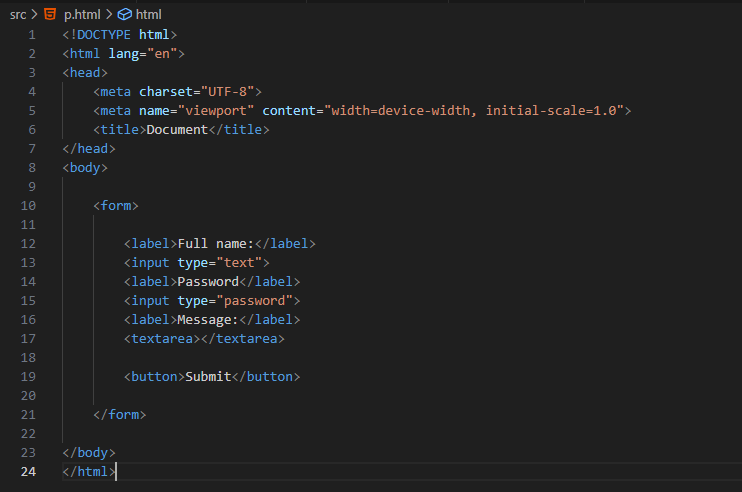
Task: Click the opening head tag
Action: coord(85,73)
